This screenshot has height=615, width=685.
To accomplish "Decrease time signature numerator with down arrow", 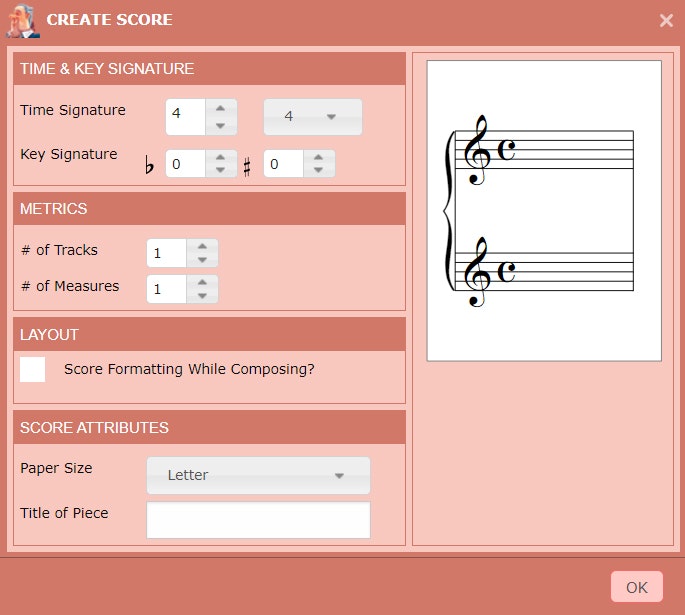I will (221, 126).
